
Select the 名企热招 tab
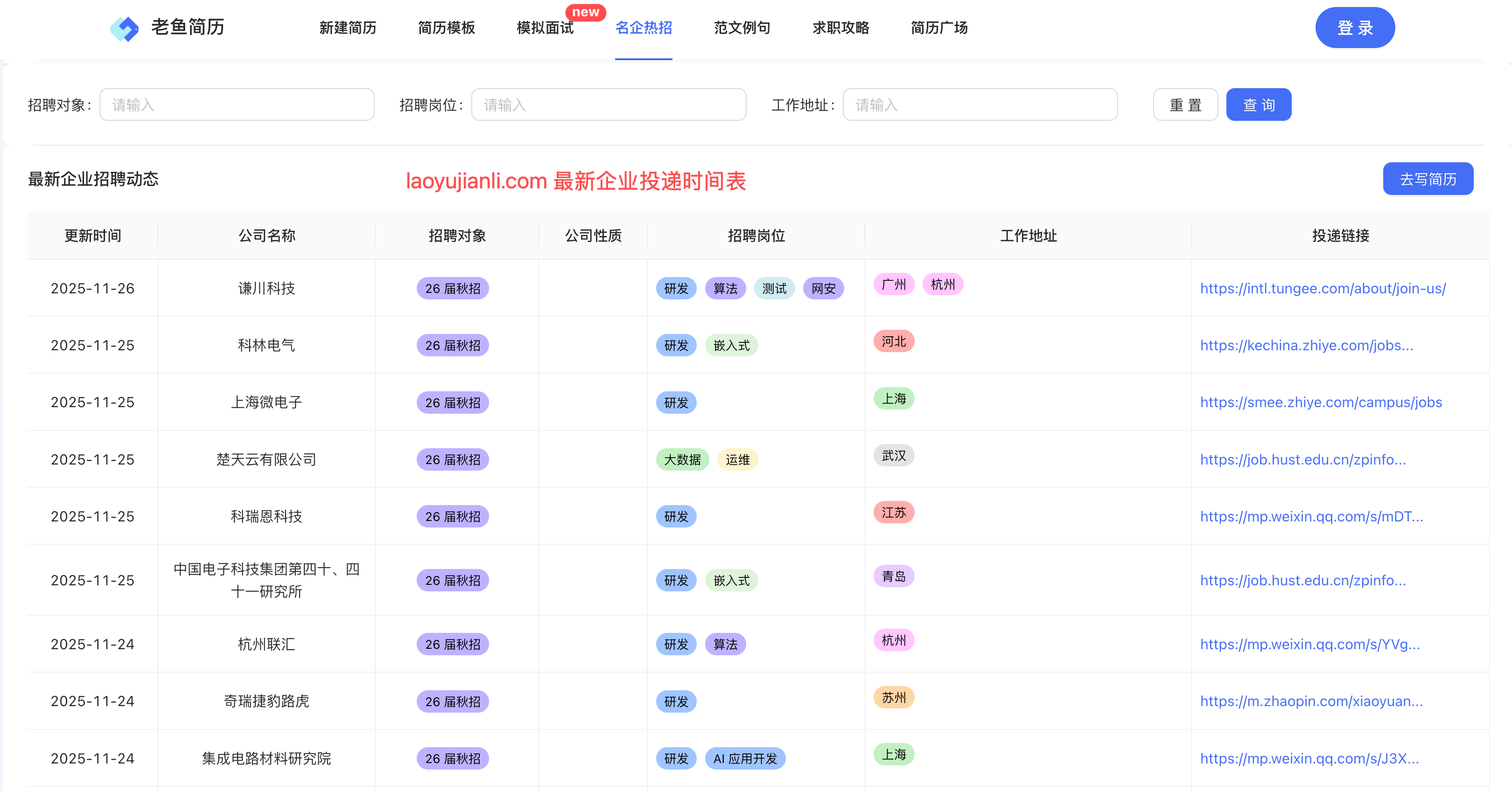click(x=644, y=28)
